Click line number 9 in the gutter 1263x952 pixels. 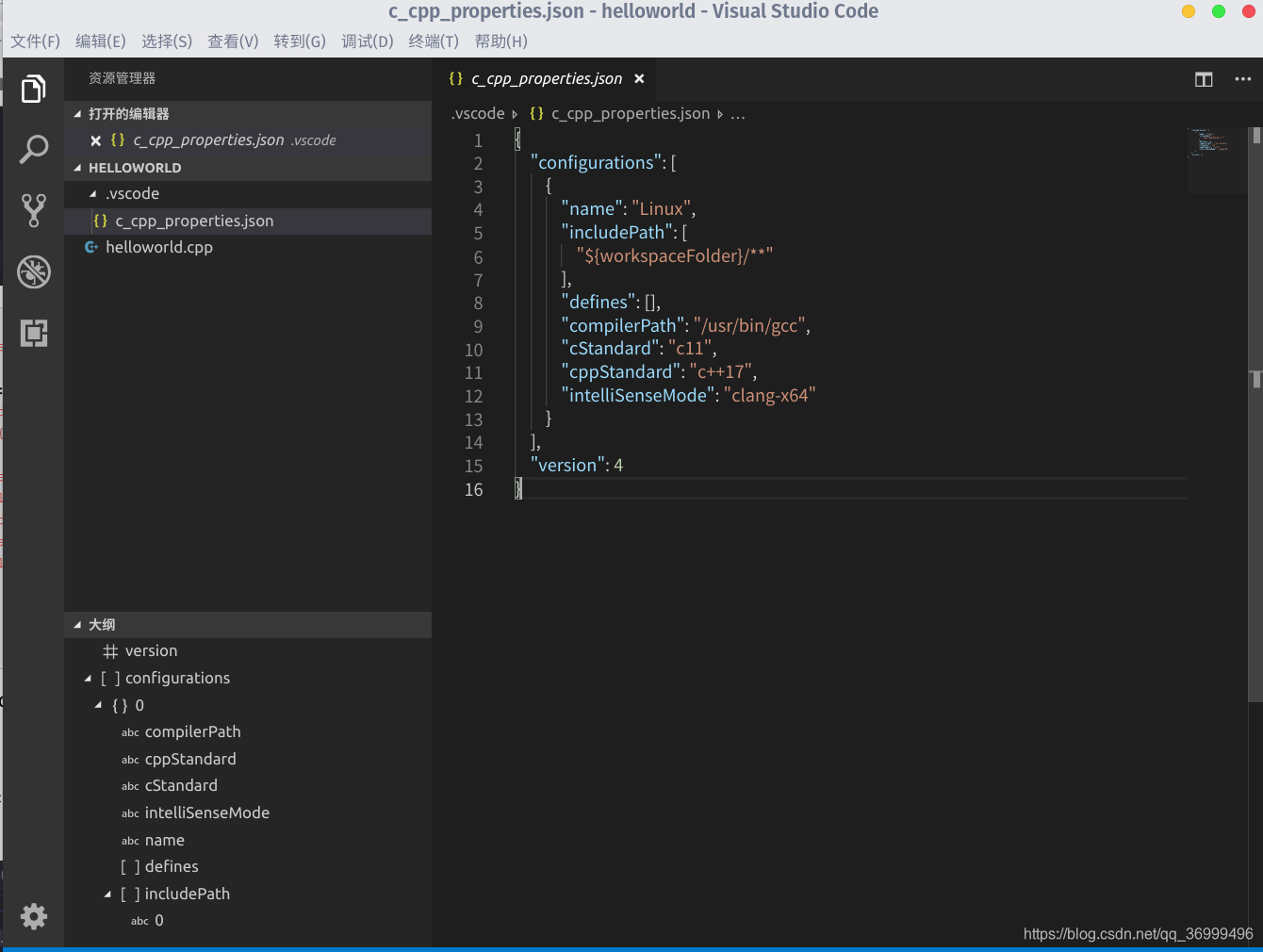478,326
